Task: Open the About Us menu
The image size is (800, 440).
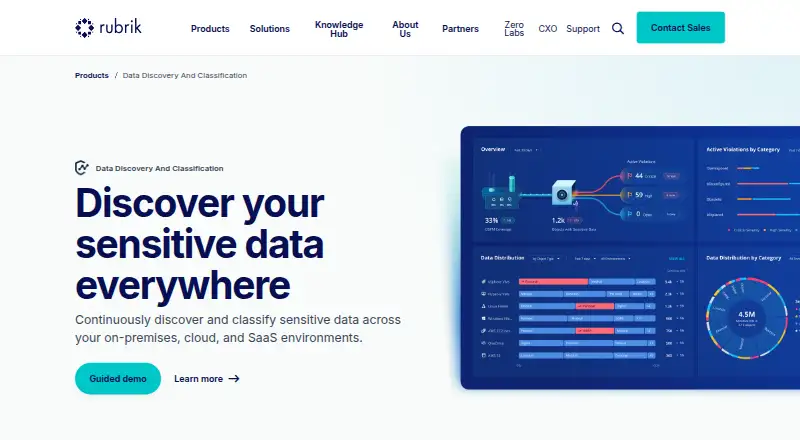Action: pos(405,29)
